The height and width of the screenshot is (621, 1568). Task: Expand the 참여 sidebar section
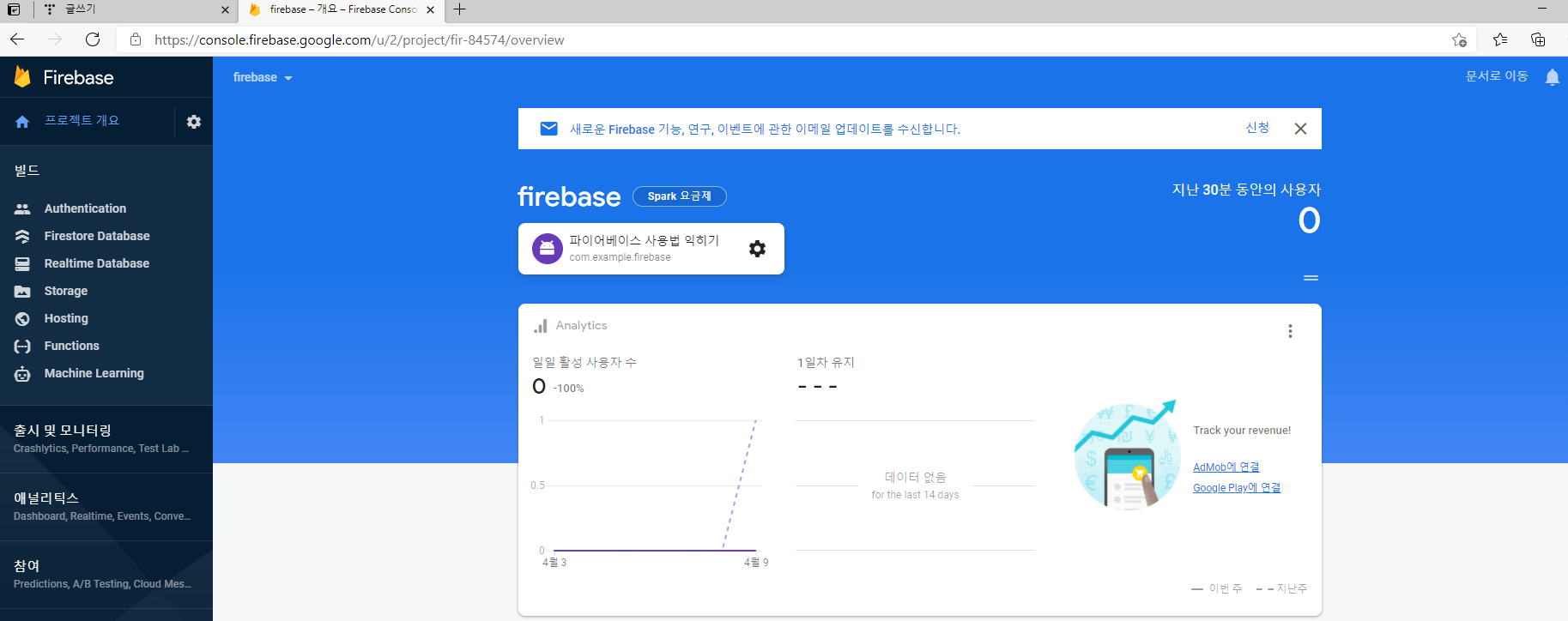click(106, 574)
